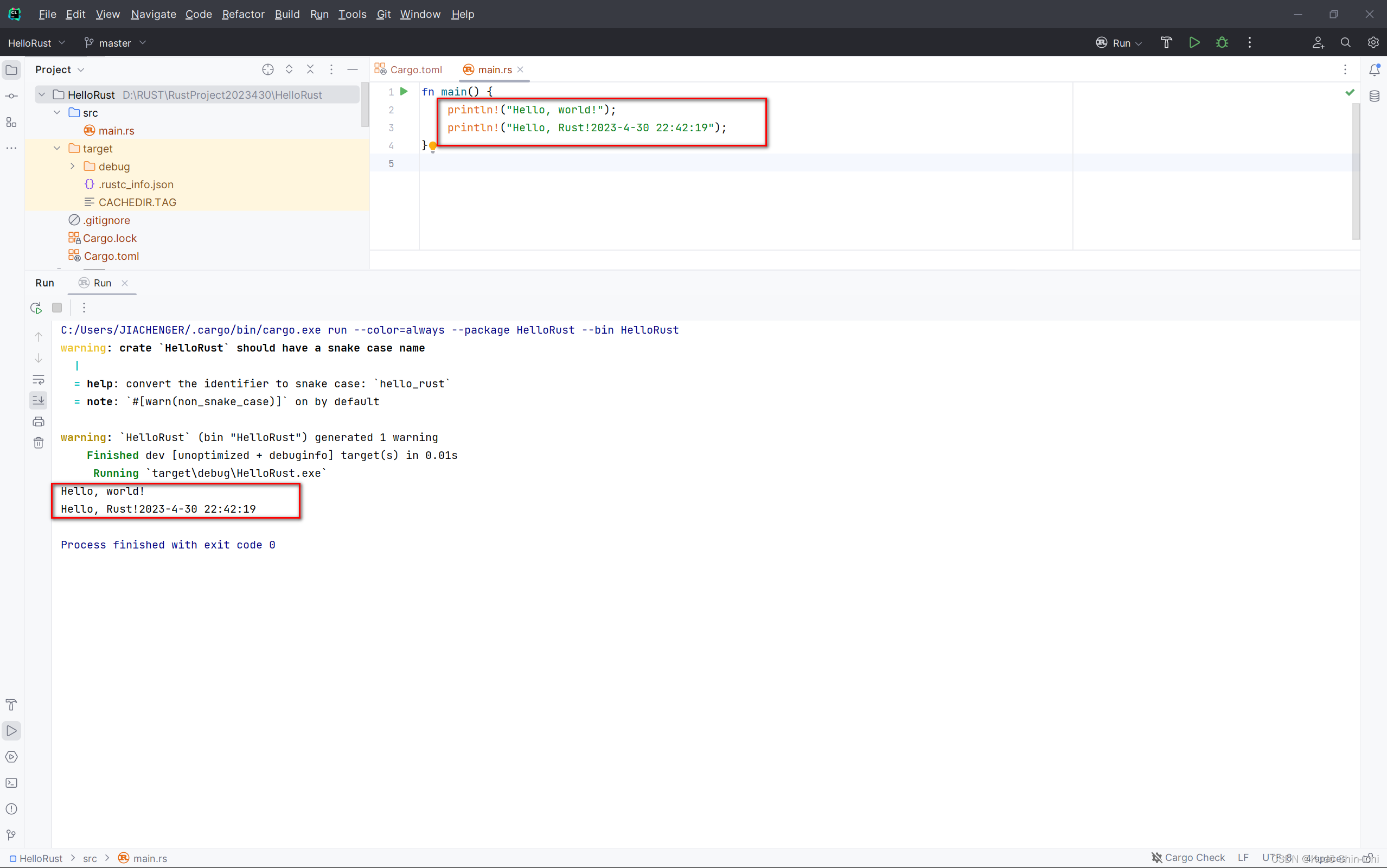This screenshot has width=1387, height=868.
Task: Show more tool windows ellipsis
Action: tap(11, 148)
